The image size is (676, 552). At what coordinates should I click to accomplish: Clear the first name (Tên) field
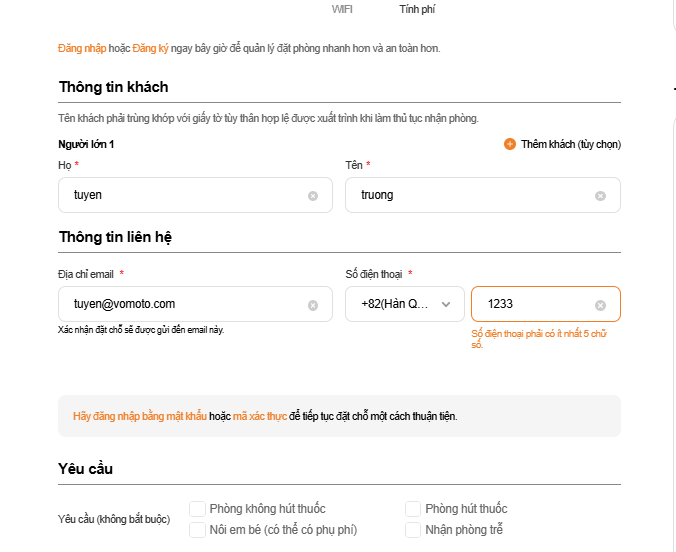(x=600, y=196)
